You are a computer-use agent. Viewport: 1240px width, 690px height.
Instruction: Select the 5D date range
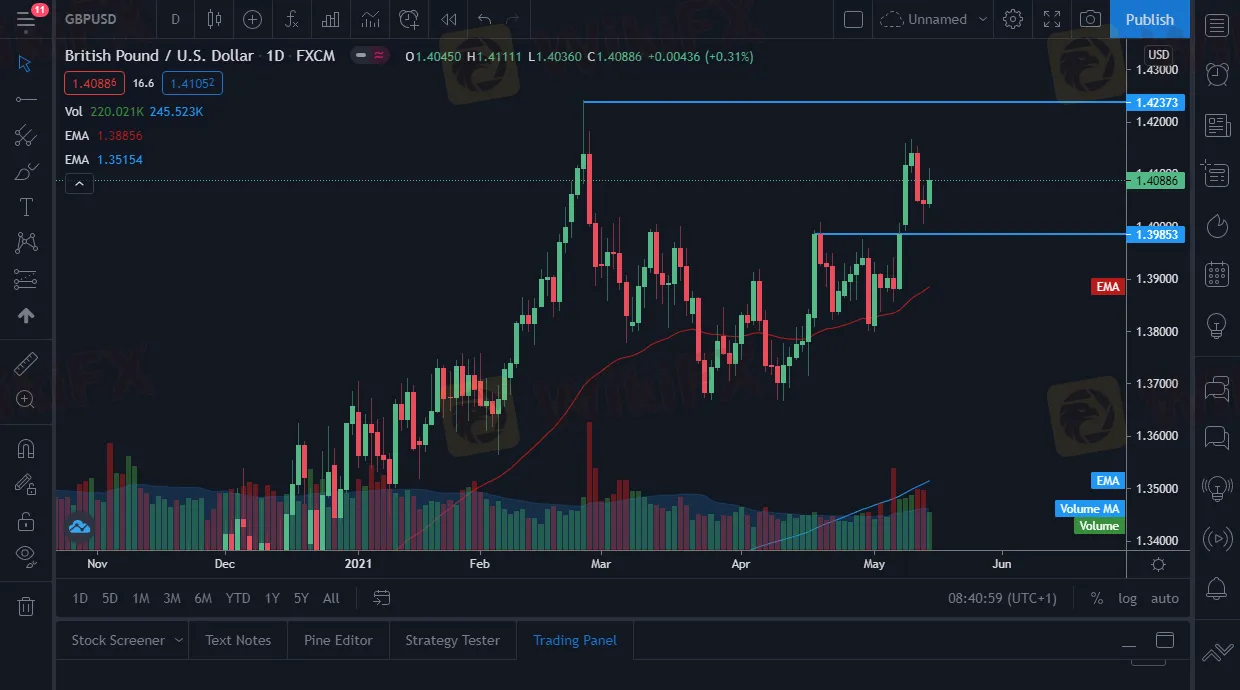tap(110, 598)
